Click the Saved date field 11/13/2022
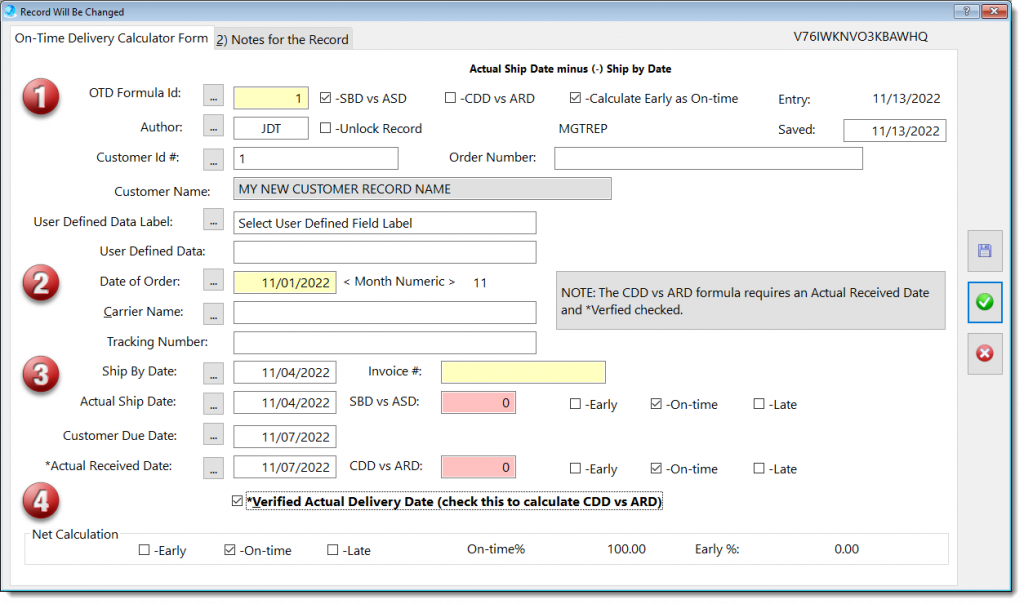This screenshot has height=604, width=1024. pyautogui.click(x=895, y=131)
